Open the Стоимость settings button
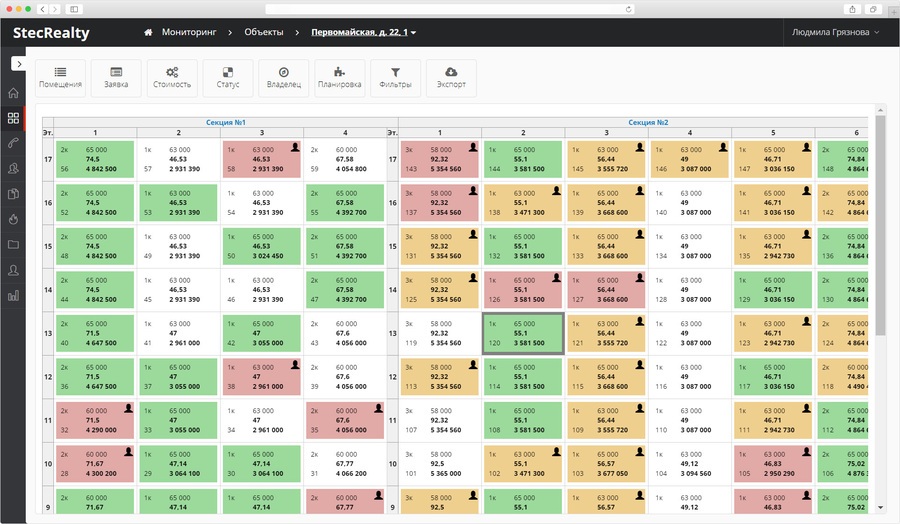The height and width of the screenshot is (524, 900). coord(172,78)
